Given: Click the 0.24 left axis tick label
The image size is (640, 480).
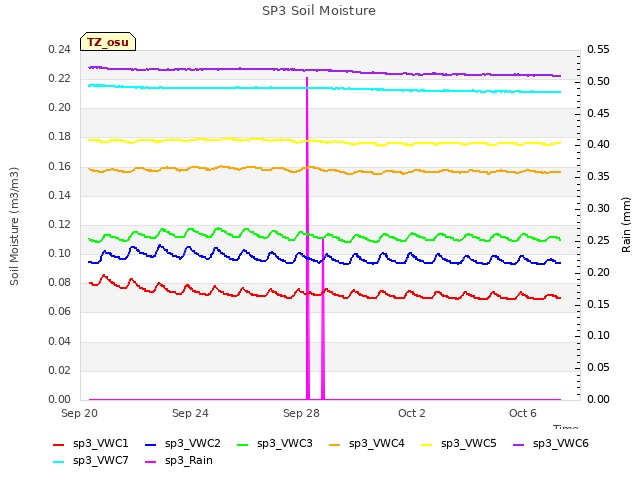Looking at the screenshot, I should coord(60,49).
